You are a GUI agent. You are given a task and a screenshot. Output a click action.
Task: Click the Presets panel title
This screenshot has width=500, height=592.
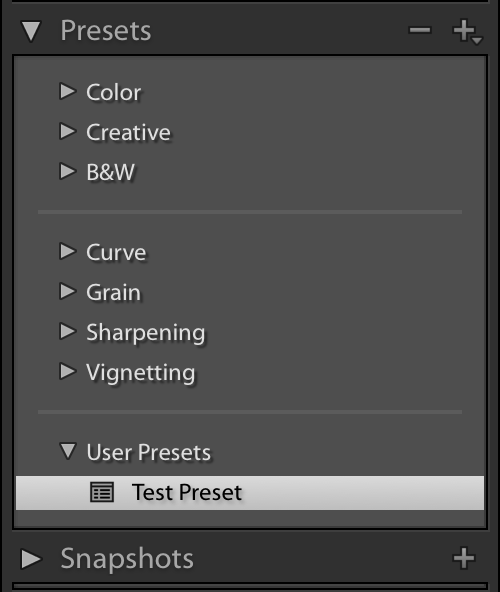[x=106, y=31]
